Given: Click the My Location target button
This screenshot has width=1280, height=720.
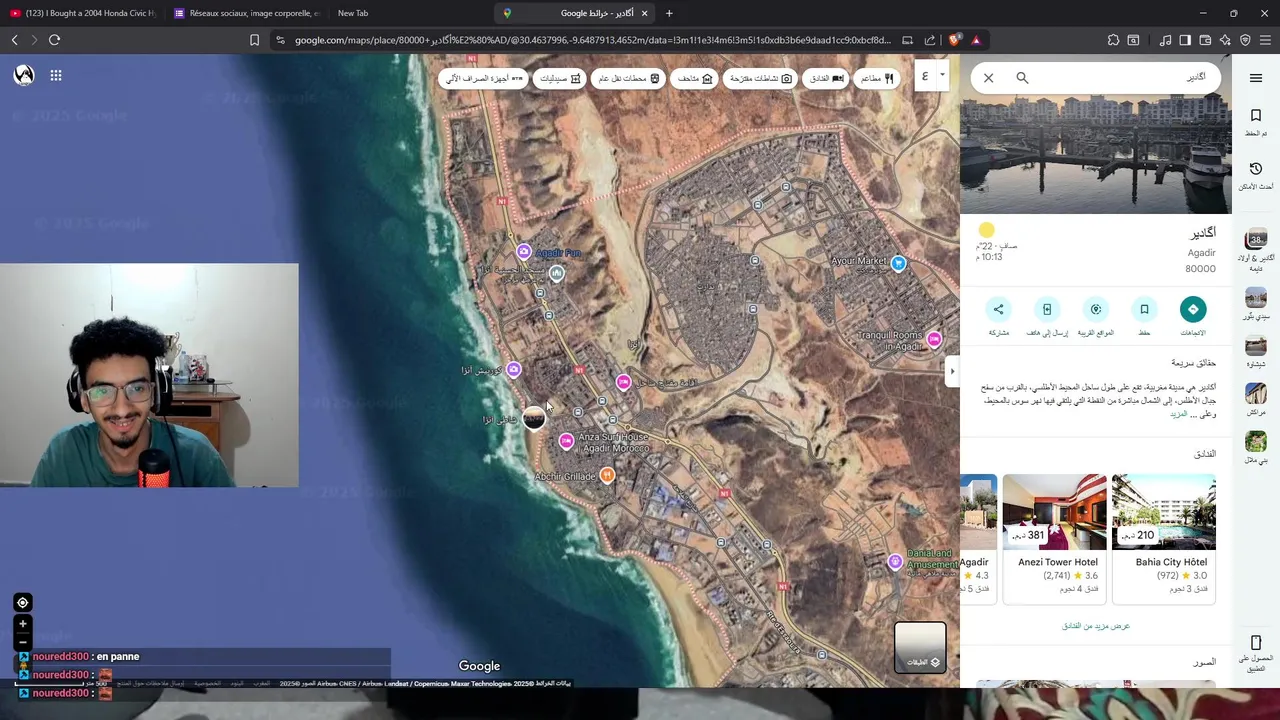Looking at the screenshot, I should coord(22,602).
